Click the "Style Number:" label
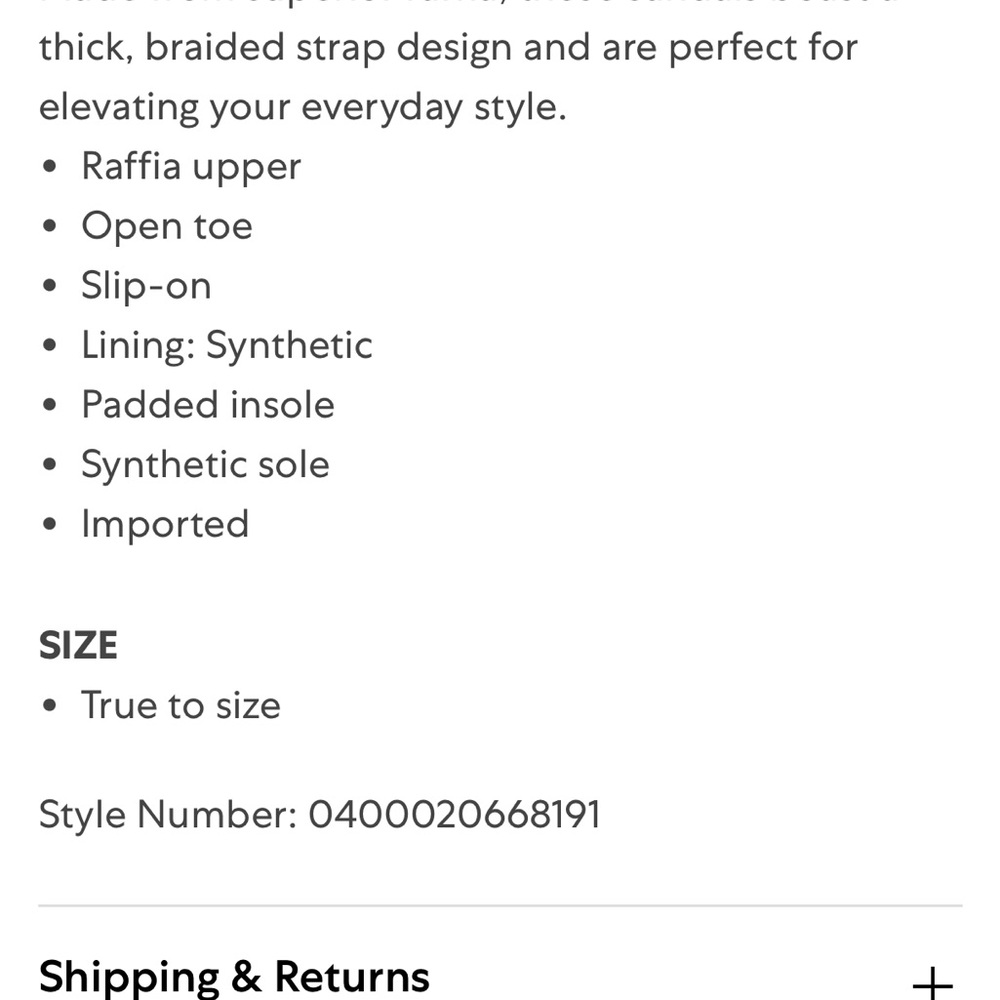The width and height of the screenshot is (1000, 1000). click(168, 815)
